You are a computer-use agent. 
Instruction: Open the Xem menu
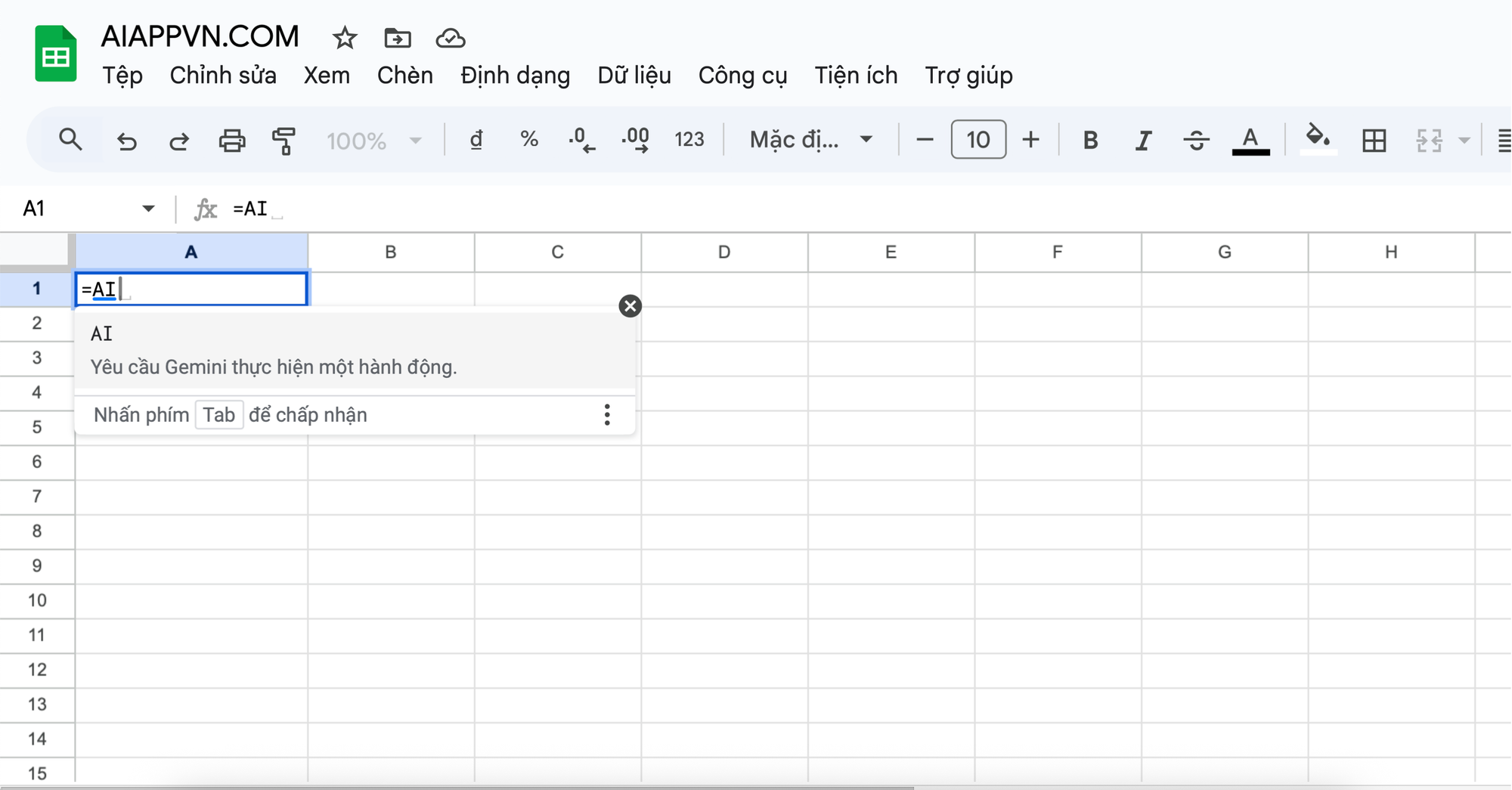click(x=327, y=76)
